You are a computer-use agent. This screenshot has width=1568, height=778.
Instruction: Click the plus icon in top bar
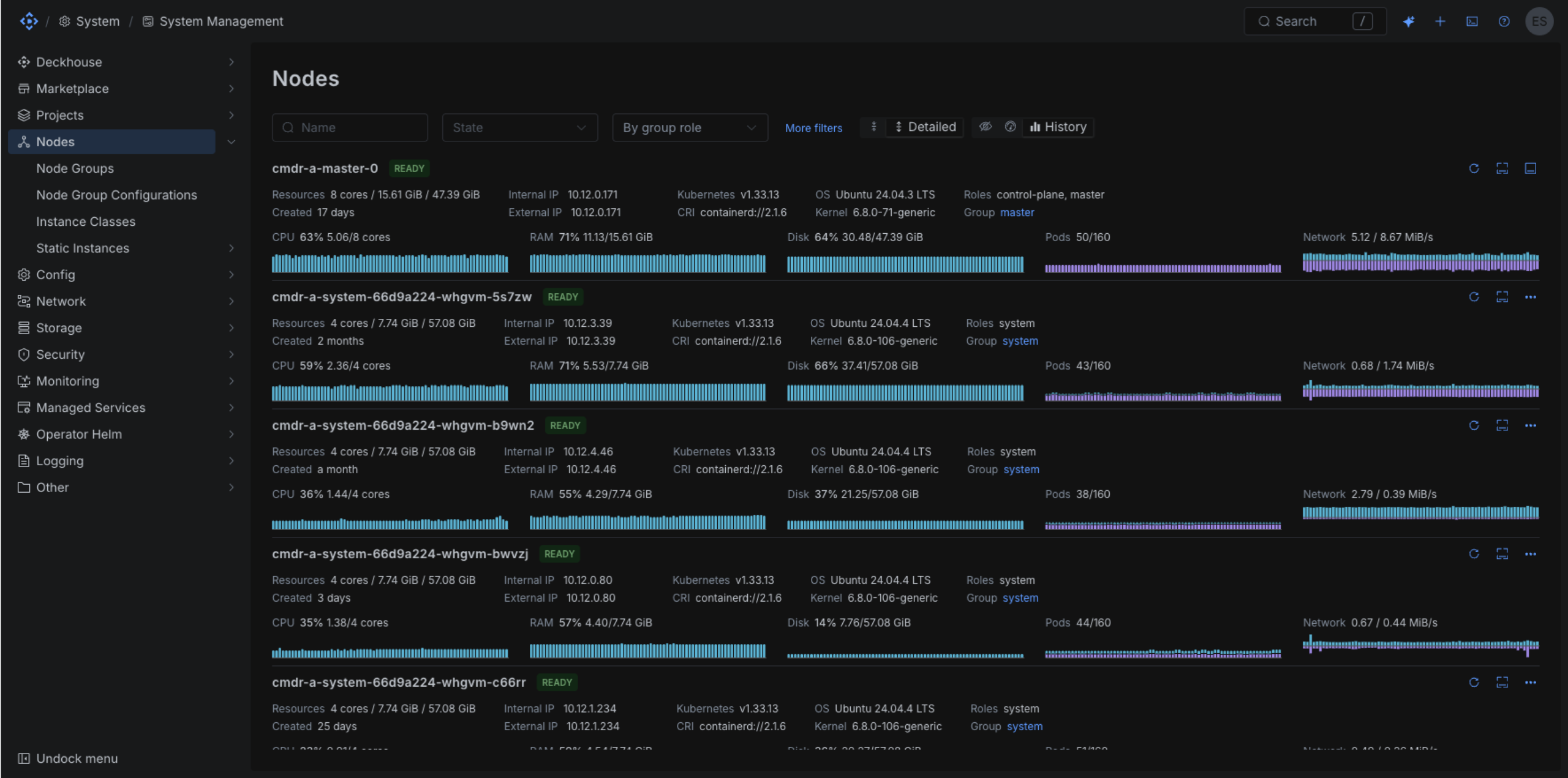tap(1440, 21)
